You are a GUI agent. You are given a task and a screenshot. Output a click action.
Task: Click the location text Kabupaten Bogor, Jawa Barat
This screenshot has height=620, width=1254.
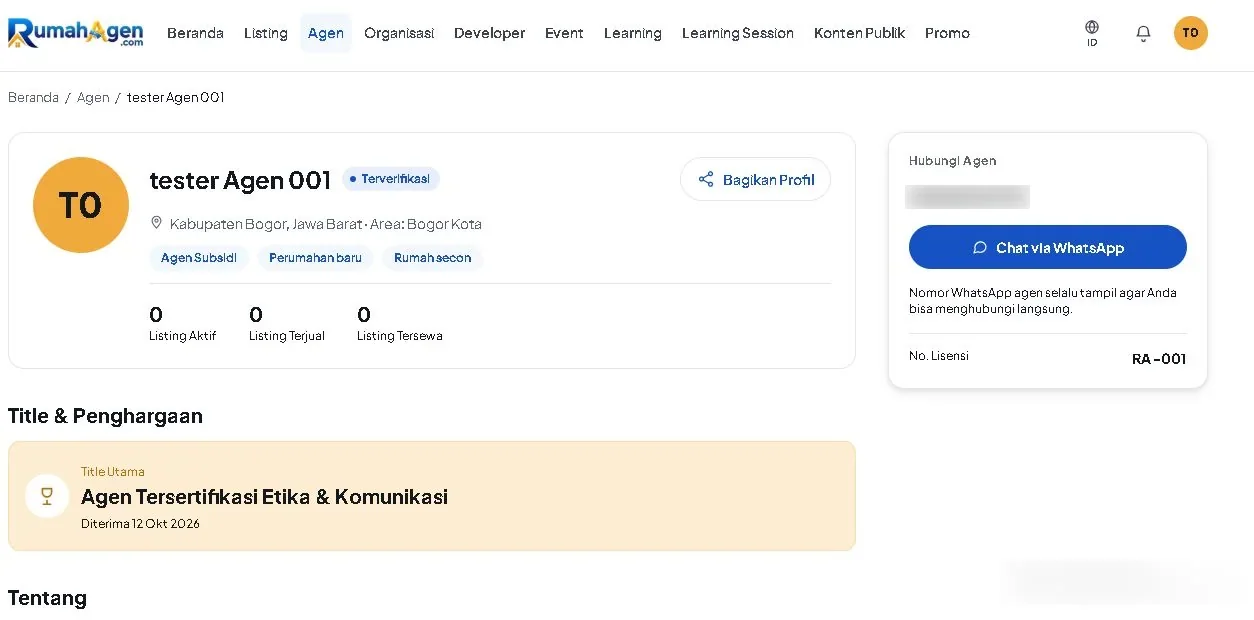266,224
